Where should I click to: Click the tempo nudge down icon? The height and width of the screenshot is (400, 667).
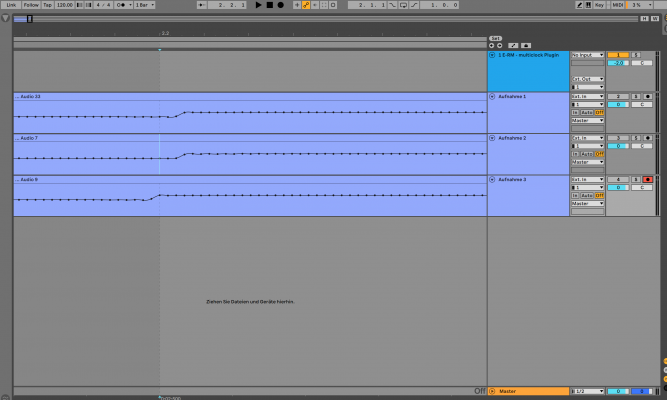[x=80, y=5]
